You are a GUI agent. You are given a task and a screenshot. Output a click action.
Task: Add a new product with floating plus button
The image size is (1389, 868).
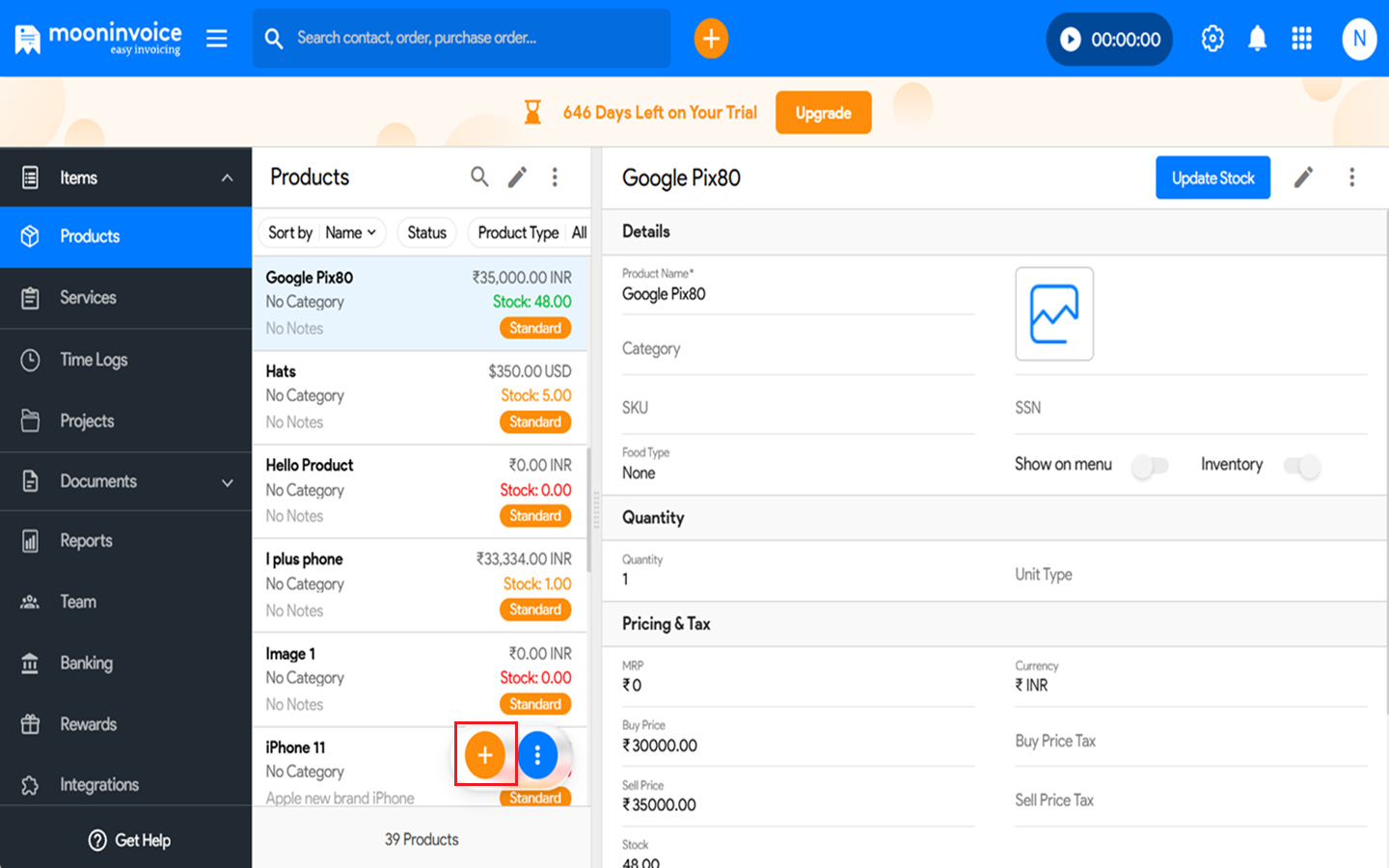point(485,755)
